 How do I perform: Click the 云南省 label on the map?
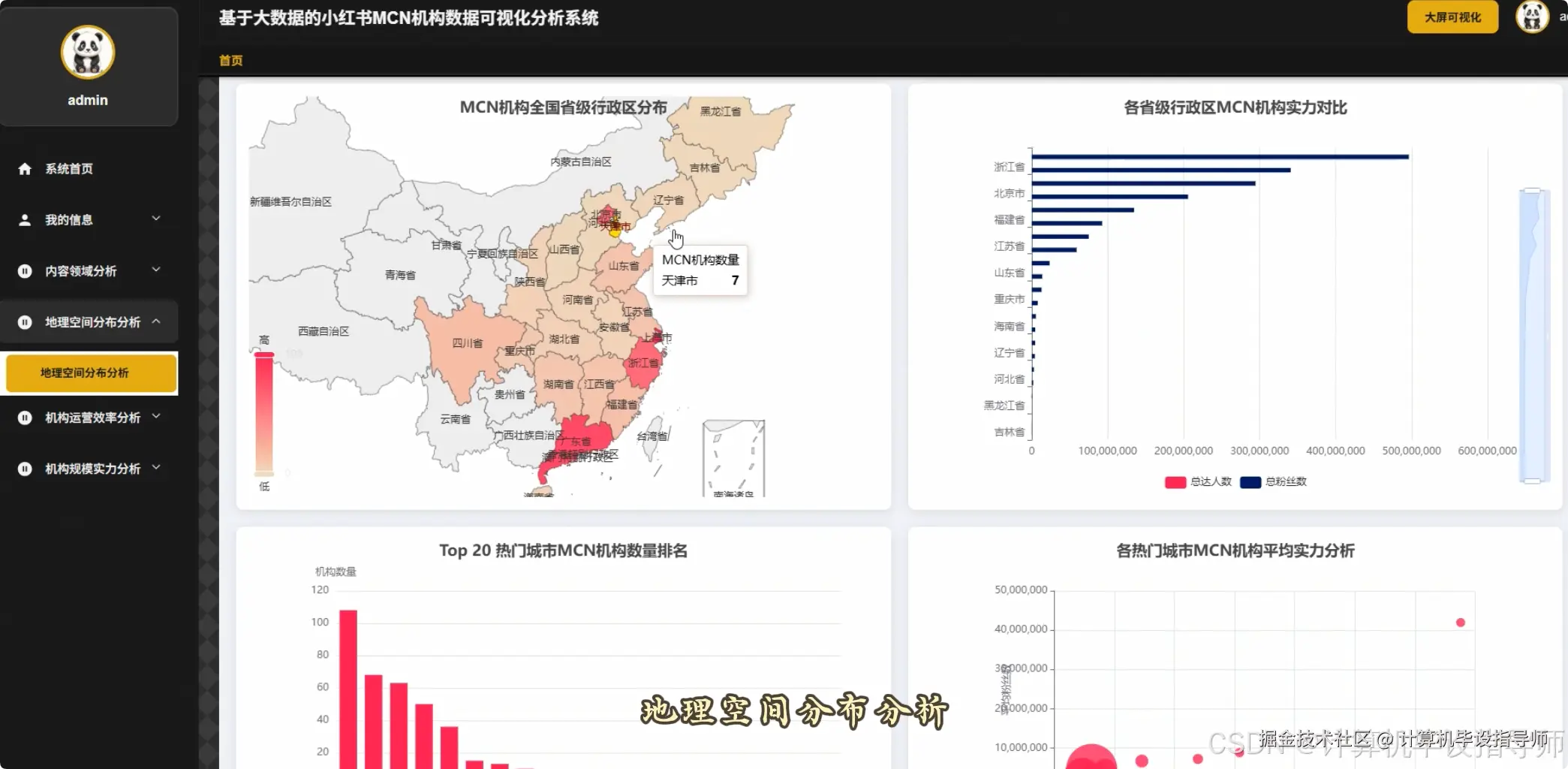(x=456, y=419)
